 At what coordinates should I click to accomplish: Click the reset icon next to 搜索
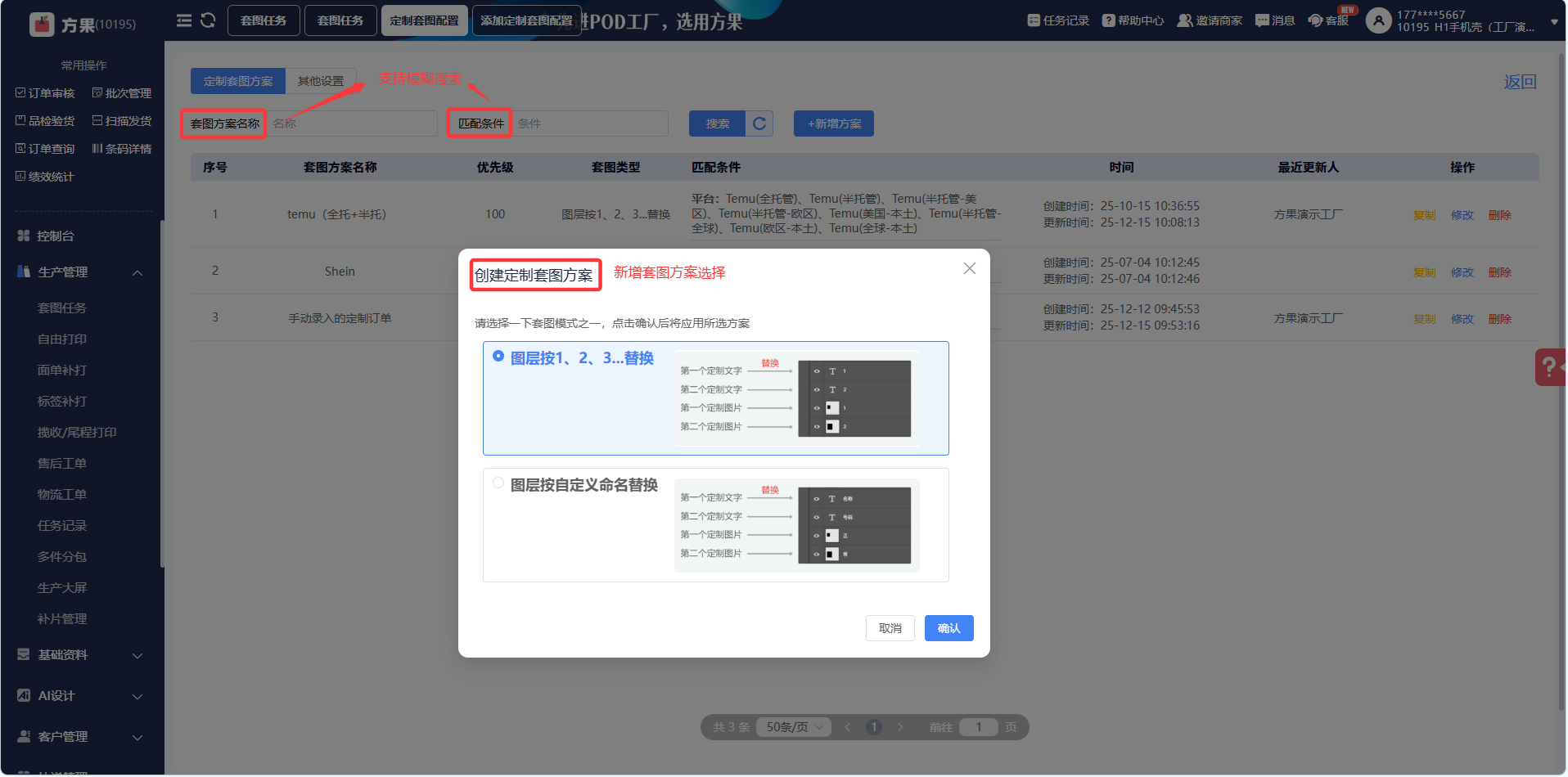(759, 124)
